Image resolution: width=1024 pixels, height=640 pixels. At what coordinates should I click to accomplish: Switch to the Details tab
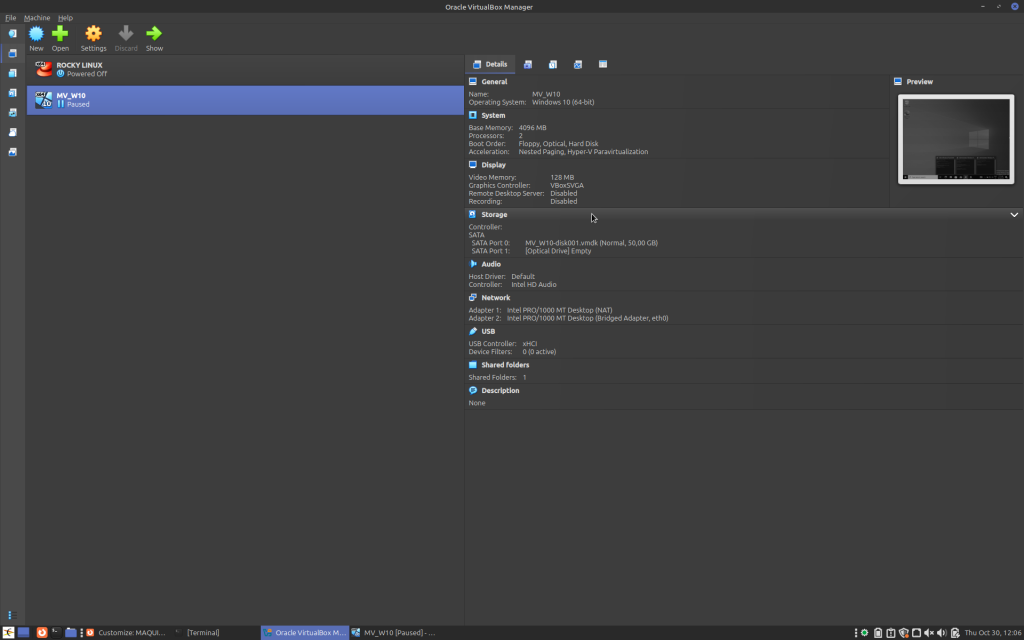pos(490,64)
